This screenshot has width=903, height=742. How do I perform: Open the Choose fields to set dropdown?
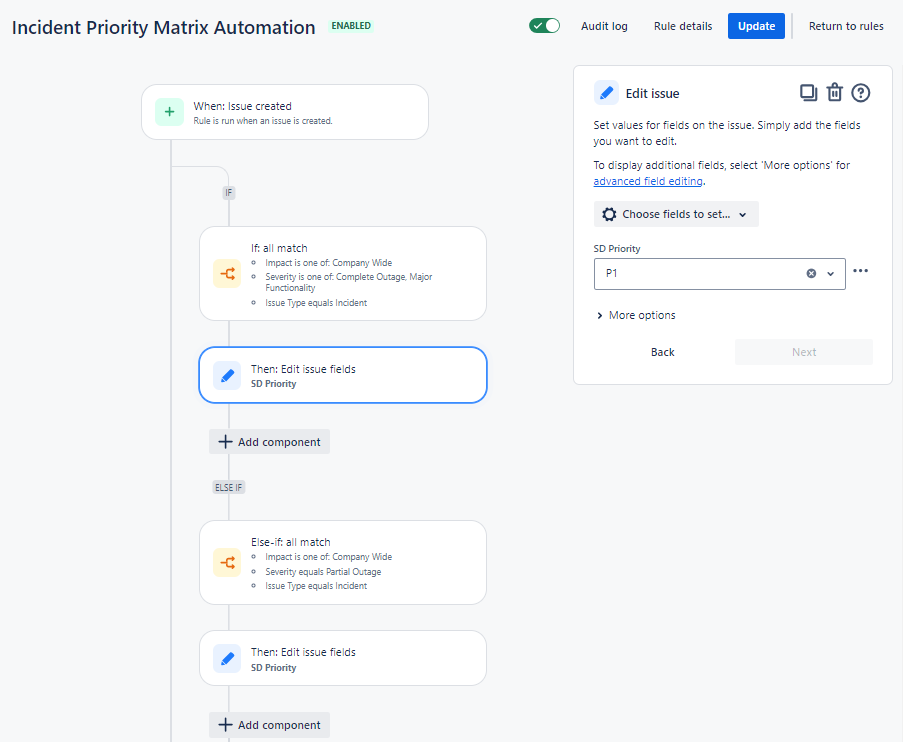tap(675, 213)
